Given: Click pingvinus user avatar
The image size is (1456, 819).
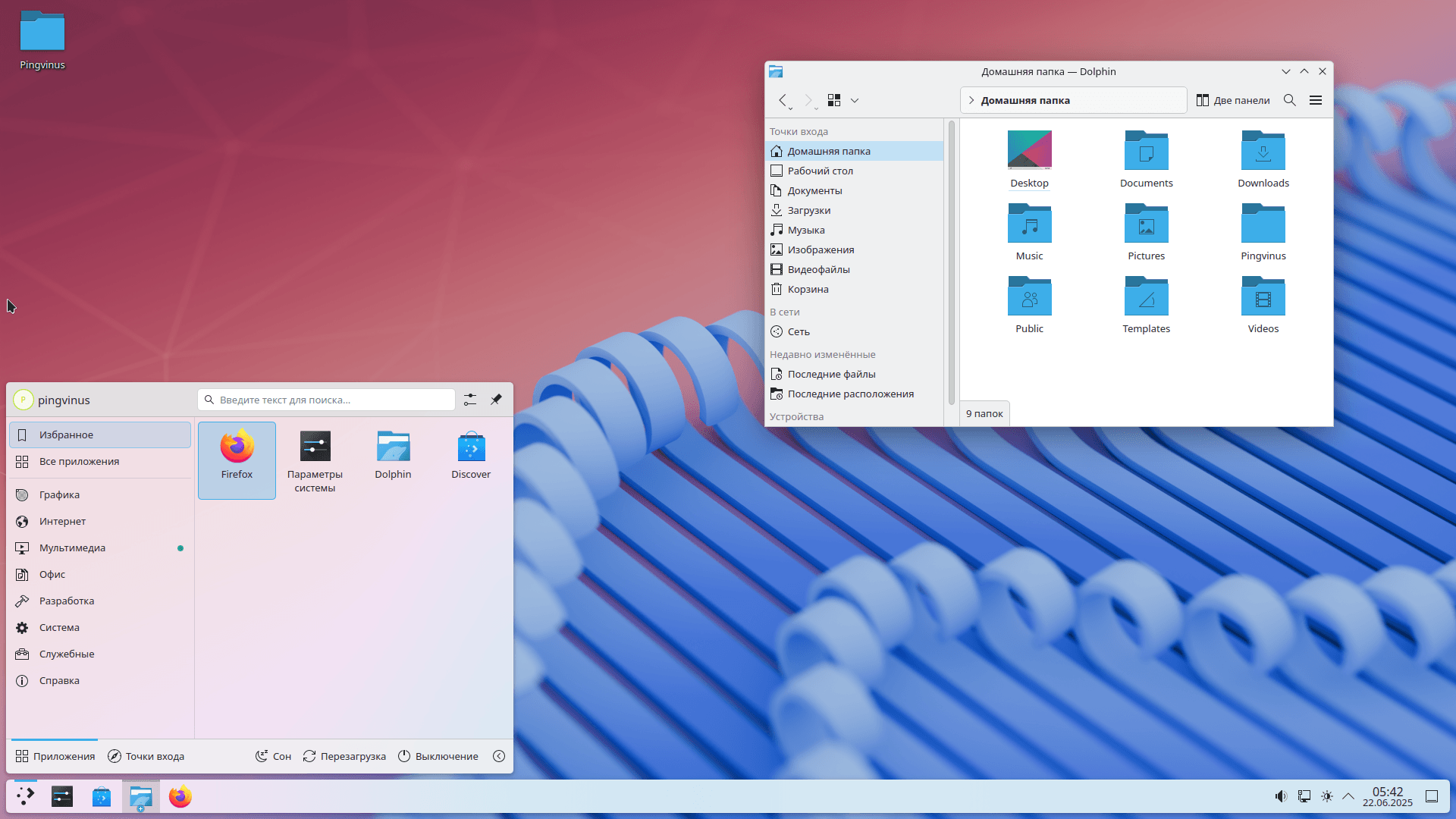Looking at the screenshot, I should 24,400.
